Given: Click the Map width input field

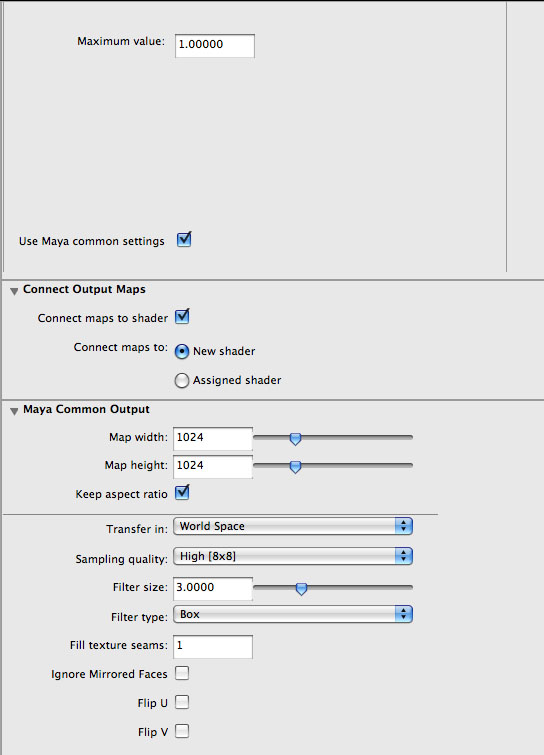Looking at the screenshot, I should click(x=213, y=438).
